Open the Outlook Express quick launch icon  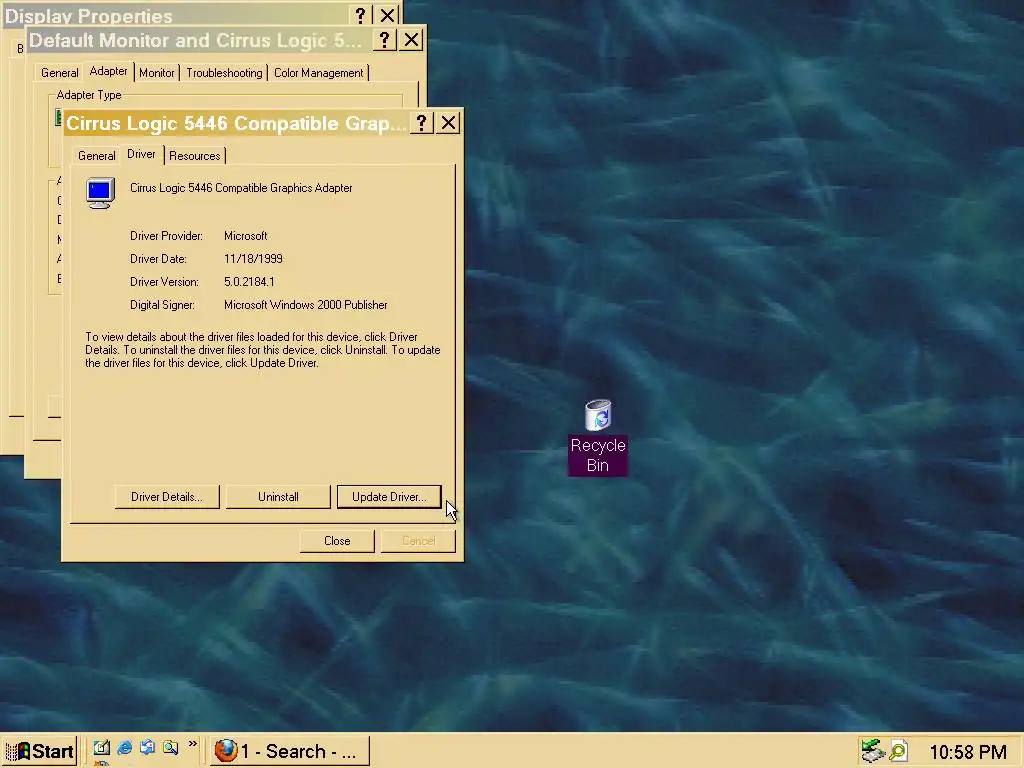(148, 748)
